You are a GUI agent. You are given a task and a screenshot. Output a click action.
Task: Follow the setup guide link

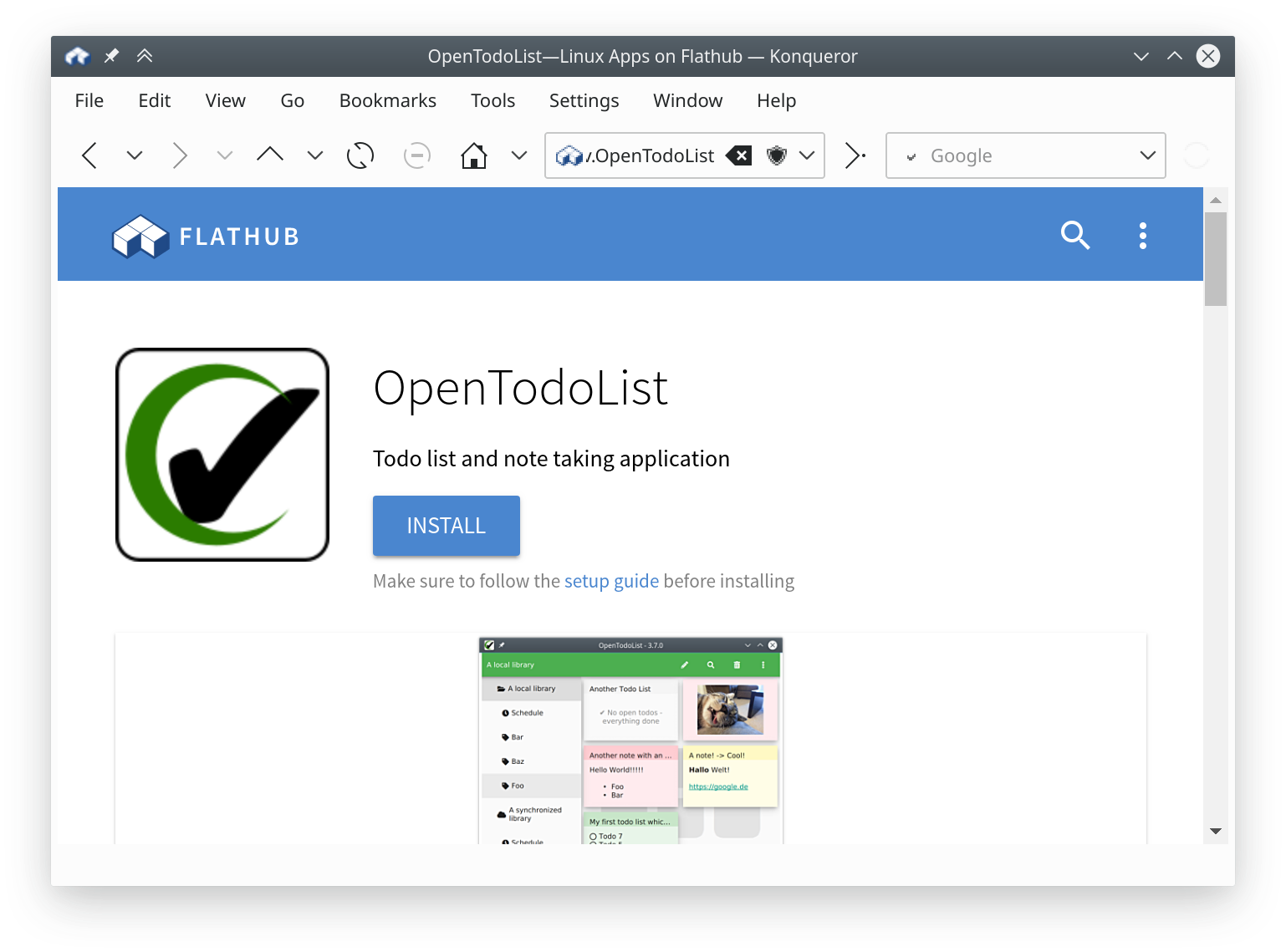coord(611,581)
